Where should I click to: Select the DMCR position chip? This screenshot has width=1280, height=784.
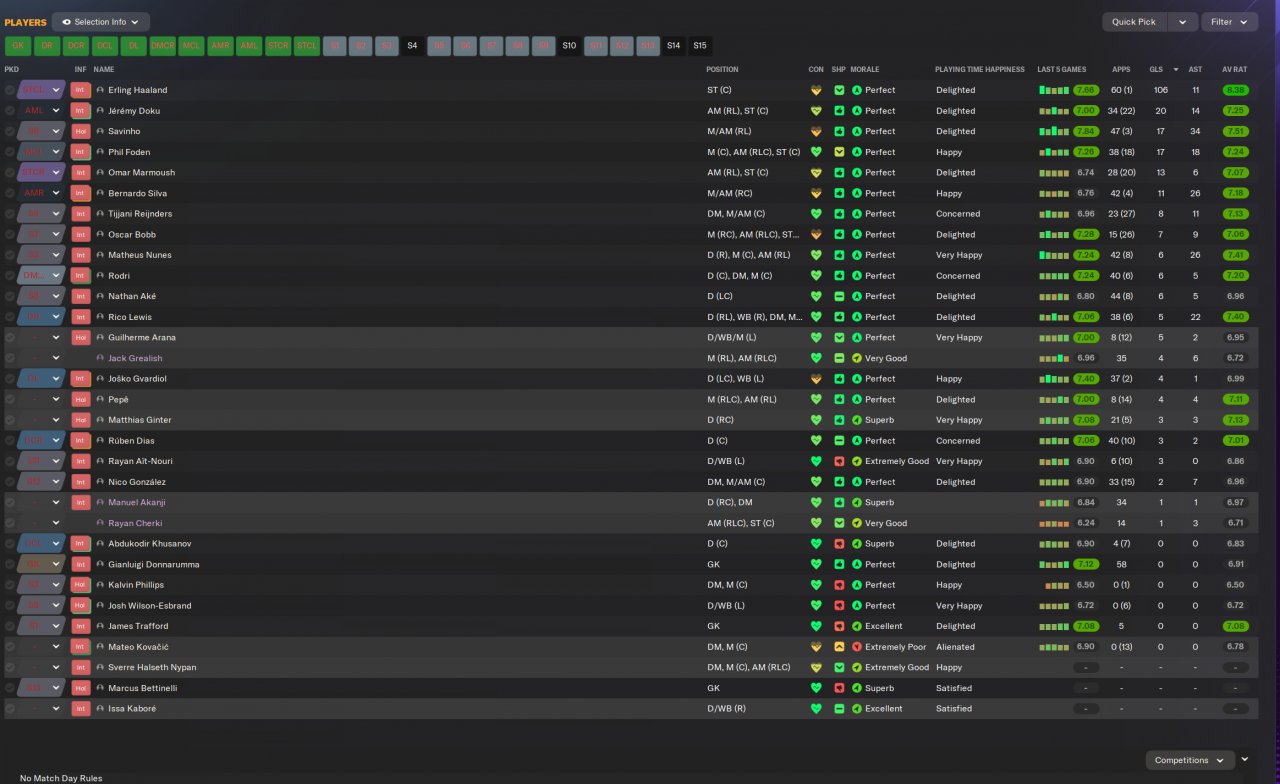pyautogui.click(x=162, y=46)
